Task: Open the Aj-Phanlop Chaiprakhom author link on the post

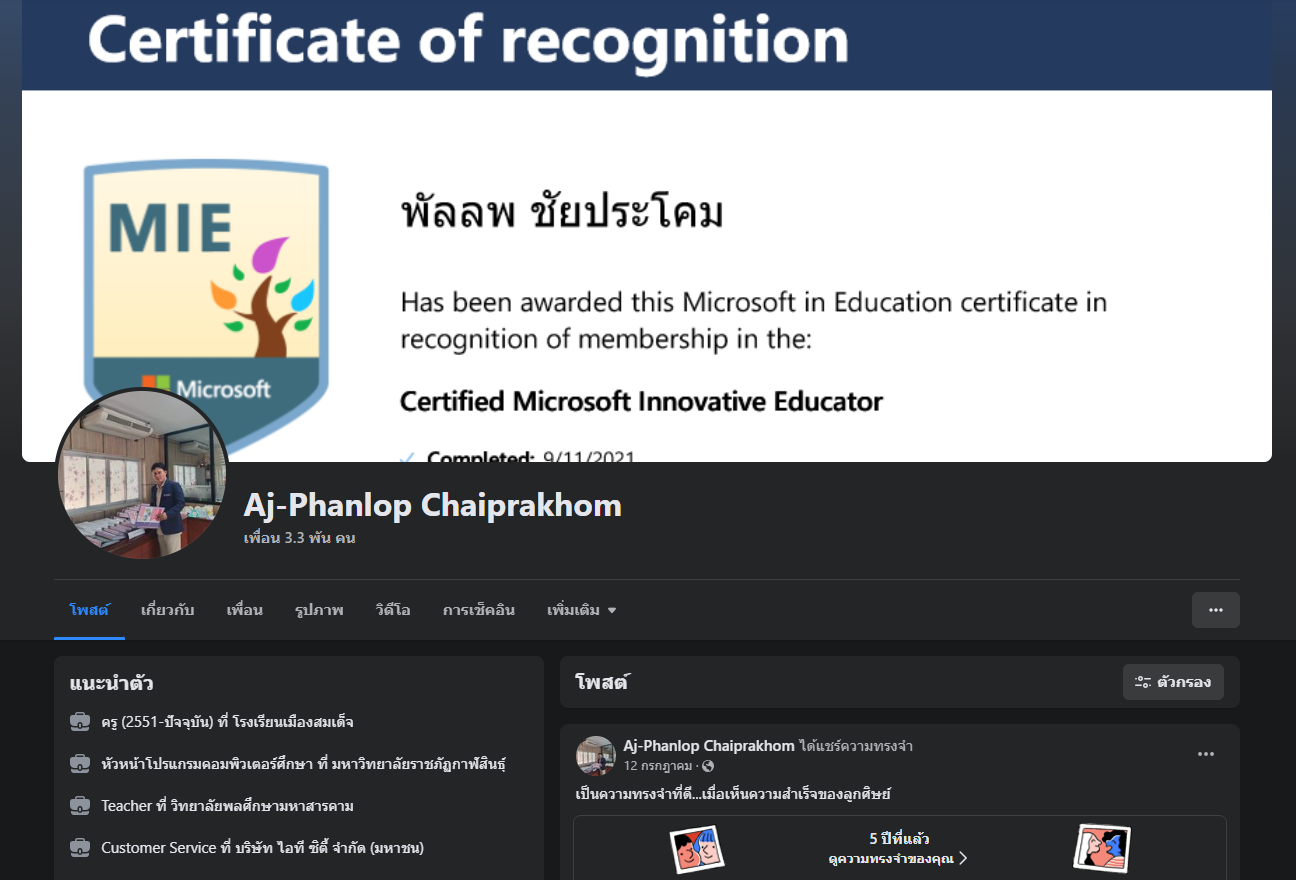Action: [x=709, y=746]
